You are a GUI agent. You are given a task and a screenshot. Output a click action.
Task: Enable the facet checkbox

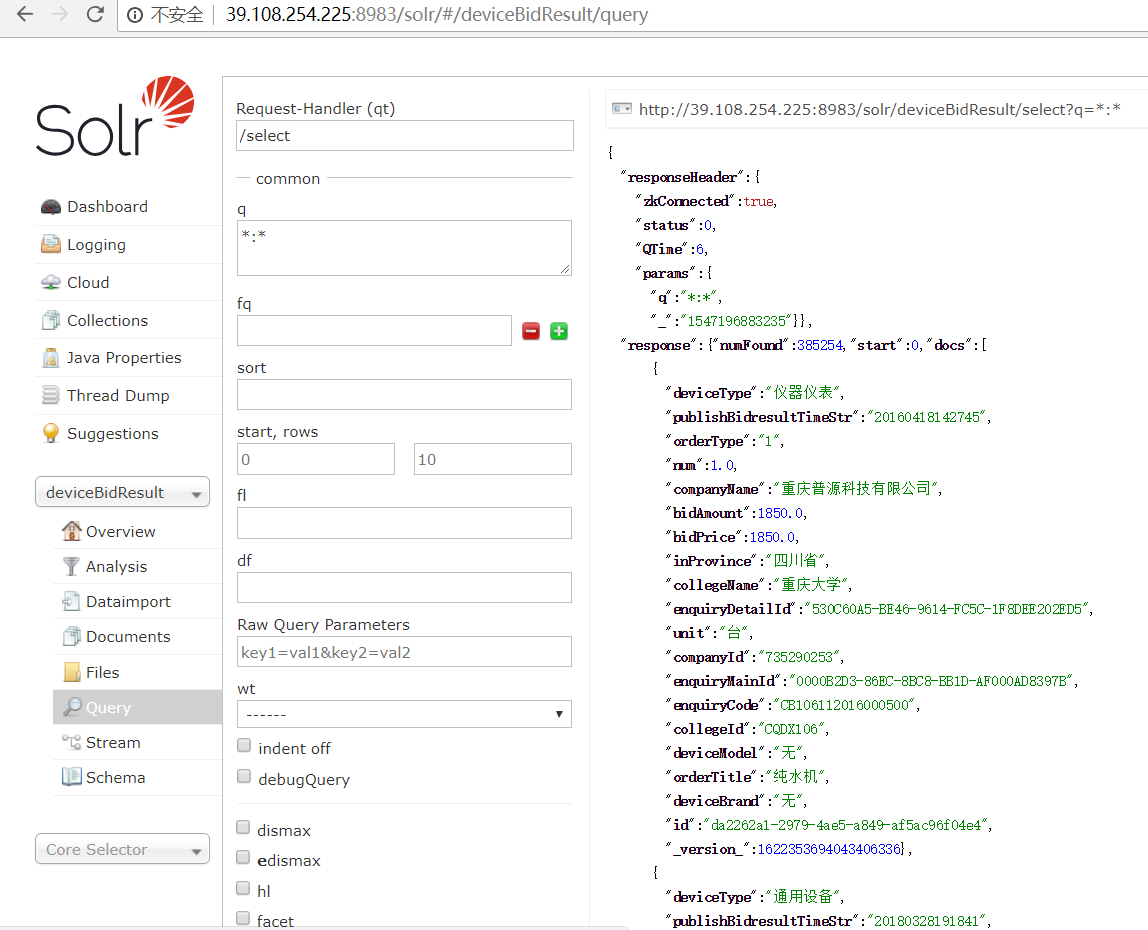[243, 918]
